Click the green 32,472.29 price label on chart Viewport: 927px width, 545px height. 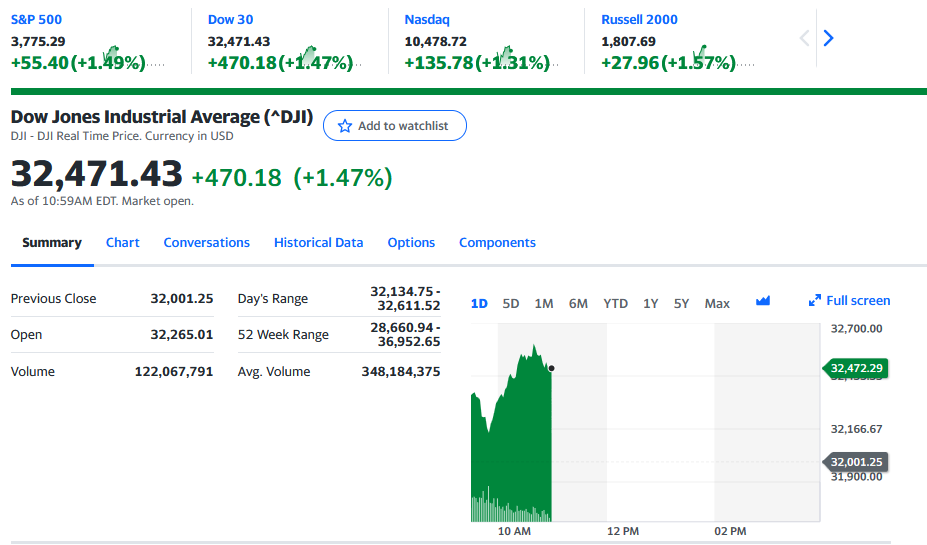[855, 368]
